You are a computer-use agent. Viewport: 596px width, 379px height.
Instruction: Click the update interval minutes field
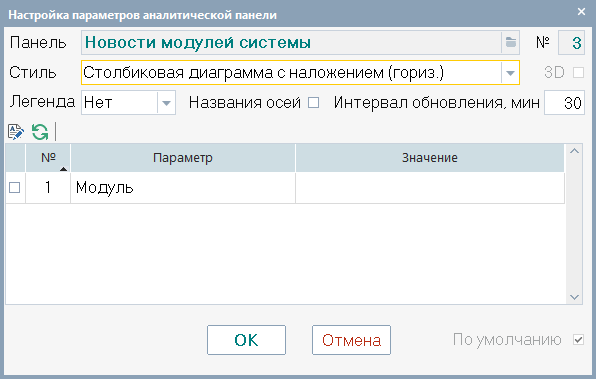tap(564, 103)
